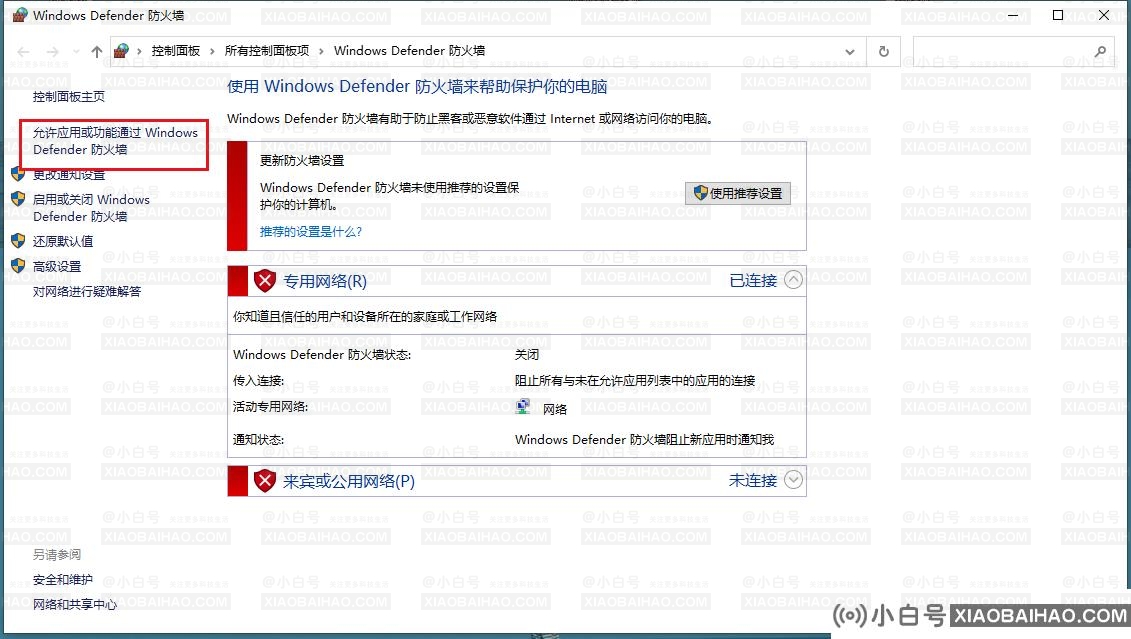Image resolution: width=1131 pixels, height=639 pixels.
Task: Open 对网络进行疑难解答 link
Action: coord(87,291)
